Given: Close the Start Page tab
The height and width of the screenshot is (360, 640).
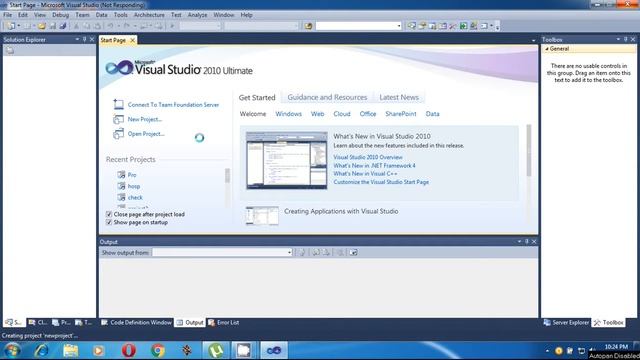Looking at the screenshot, I should pyautogui.click(x=132, y=40).
